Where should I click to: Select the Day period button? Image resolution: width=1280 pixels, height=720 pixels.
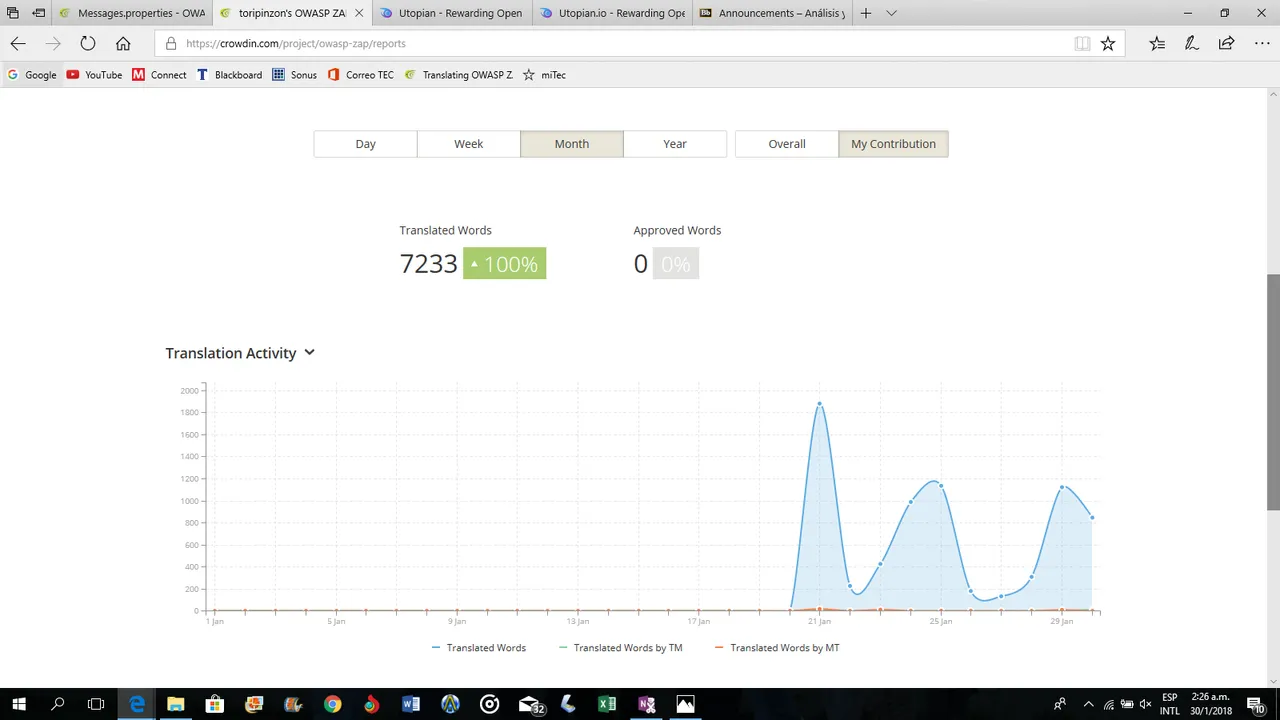click(365, 144)
